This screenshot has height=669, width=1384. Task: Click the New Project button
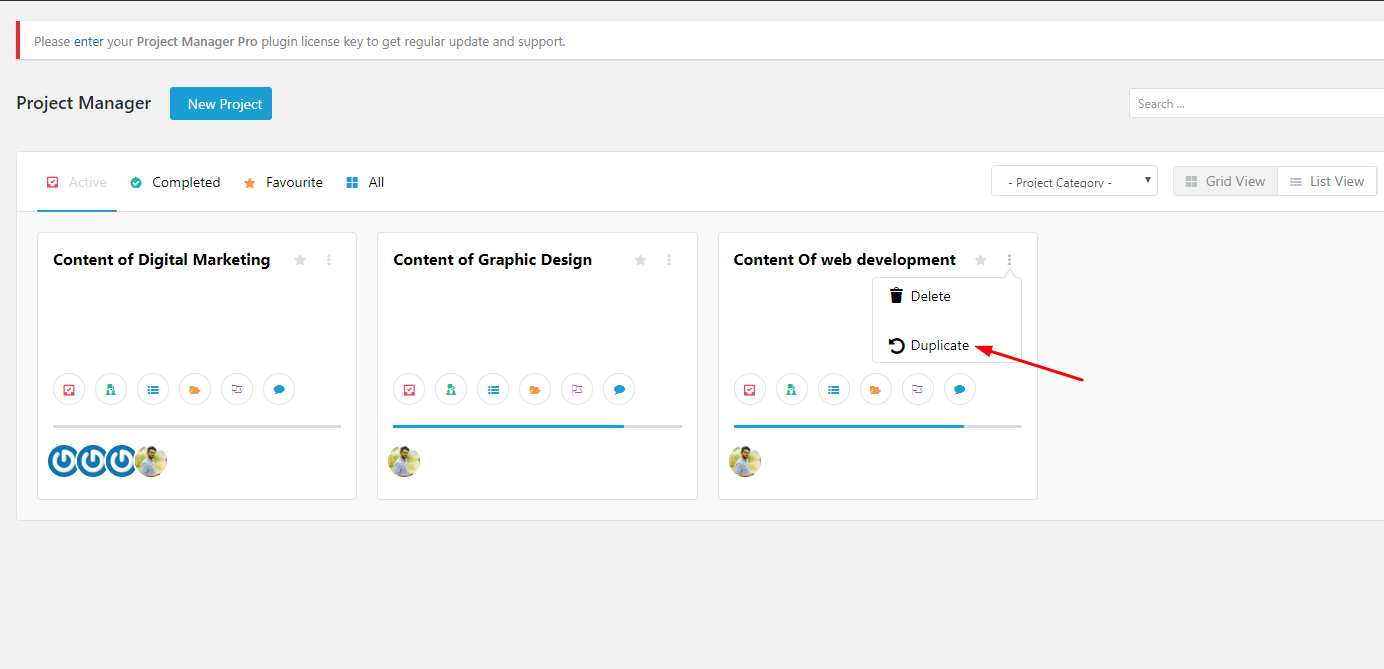(221, 104)
